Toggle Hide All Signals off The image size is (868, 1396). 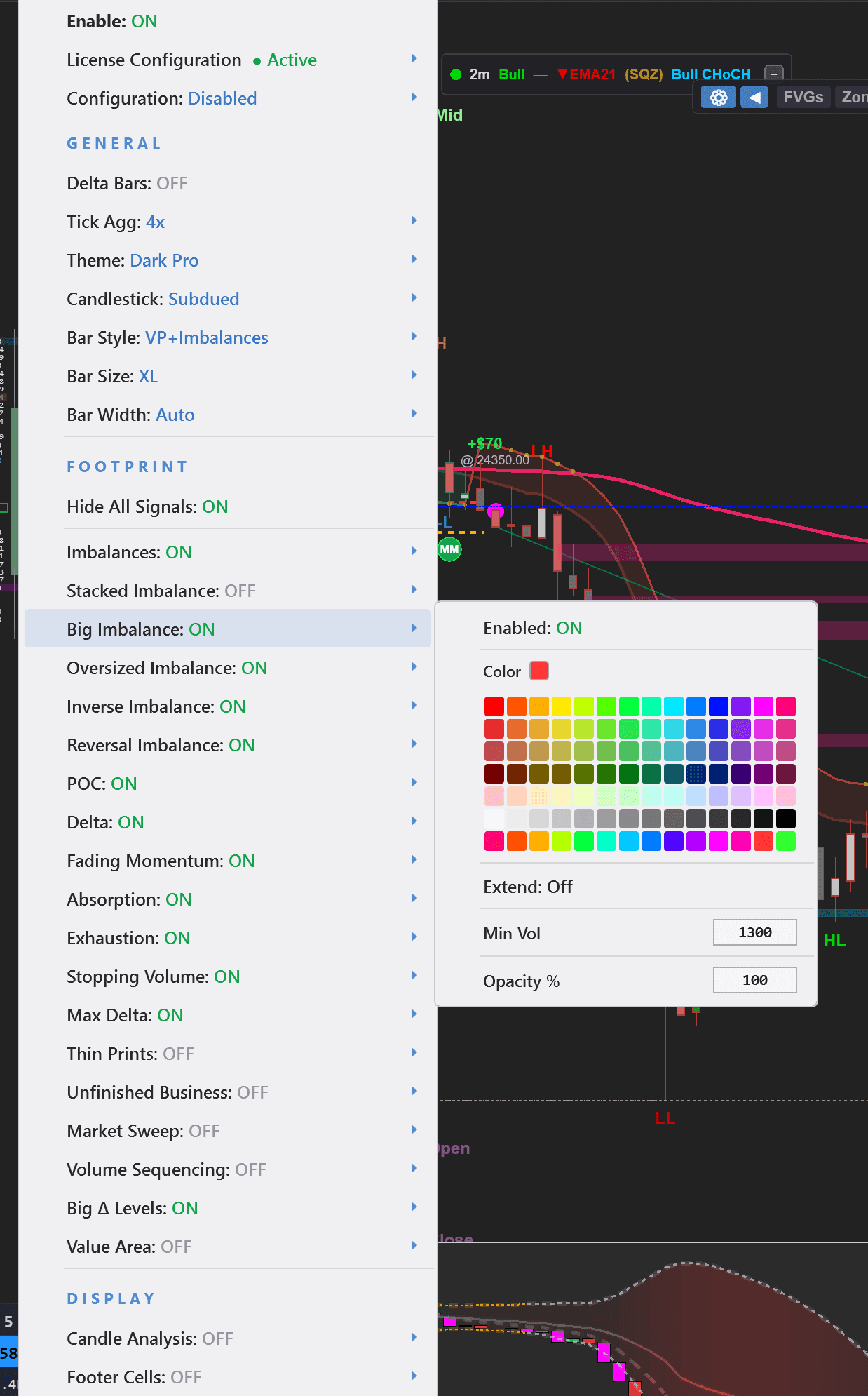click(147, 506)
